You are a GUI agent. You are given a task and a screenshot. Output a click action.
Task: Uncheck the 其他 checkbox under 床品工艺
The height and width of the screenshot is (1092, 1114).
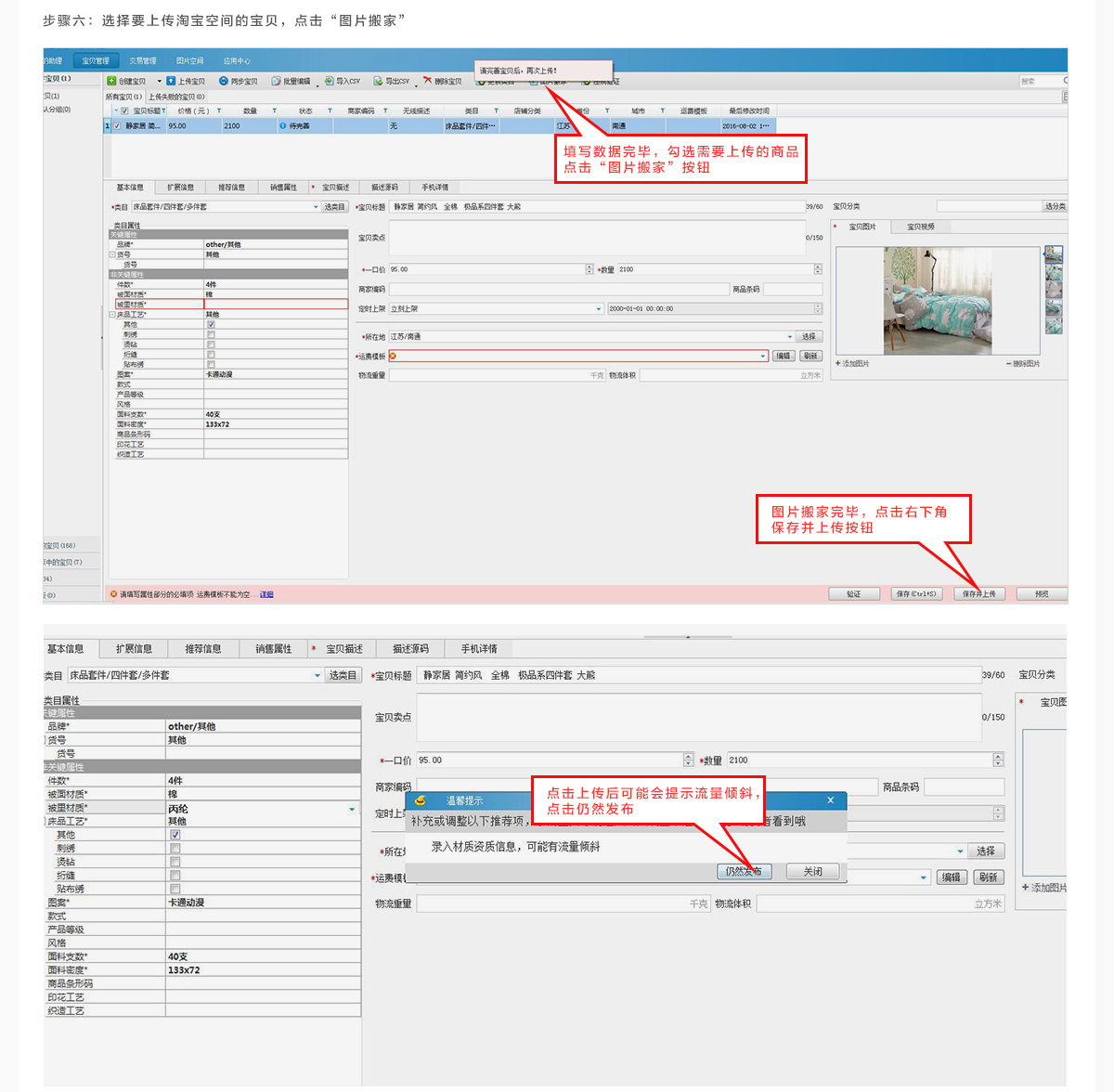175,835
